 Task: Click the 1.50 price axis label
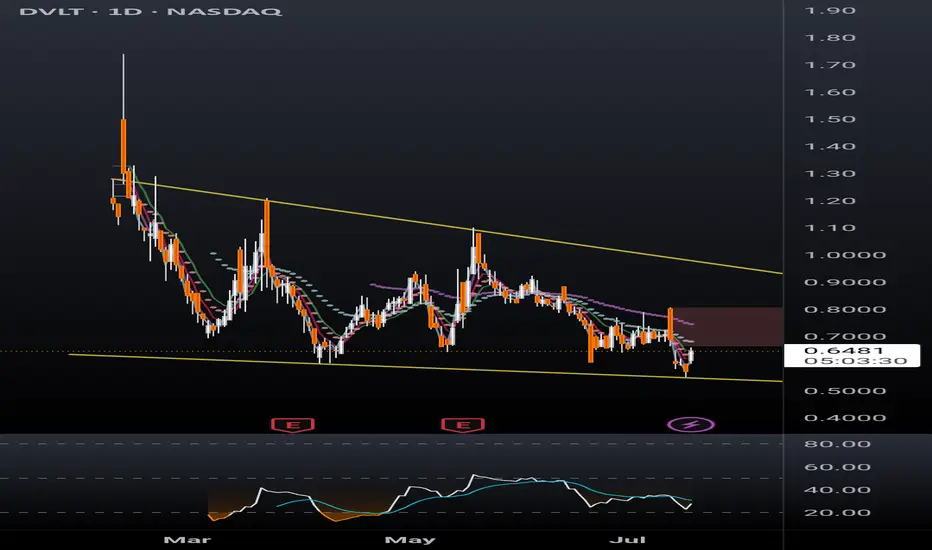[x=830, y=119]
